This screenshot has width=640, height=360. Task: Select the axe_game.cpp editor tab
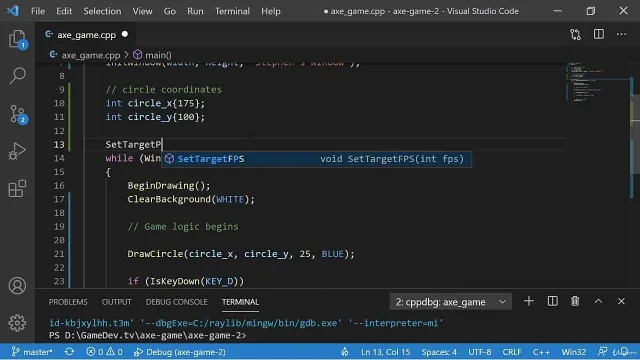(x=87, y=35)
